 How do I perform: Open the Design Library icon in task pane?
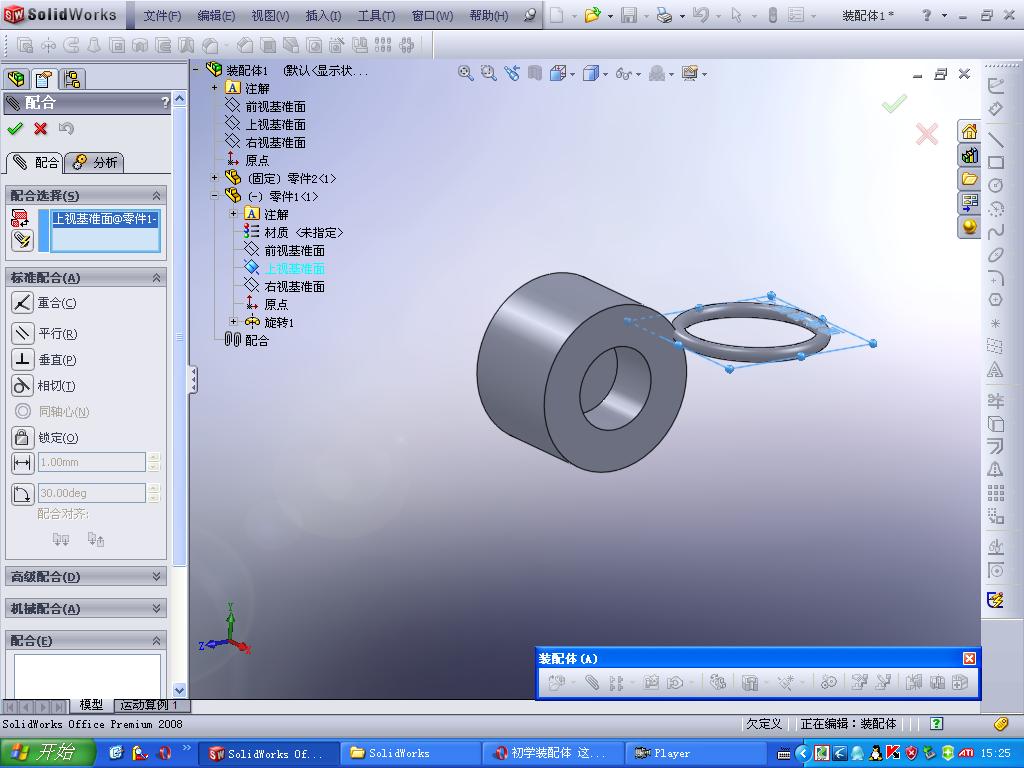point(969,155)
